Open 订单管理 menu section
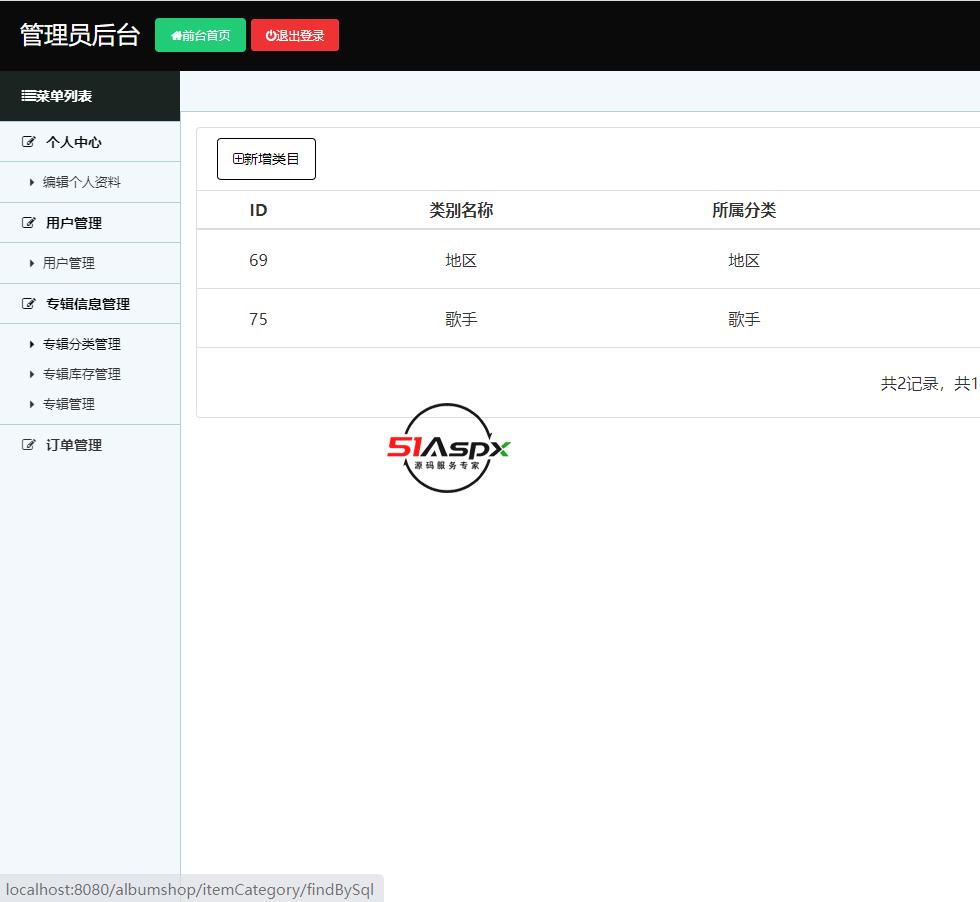This screenshot has height=902, width=980. tap(73, 445)
